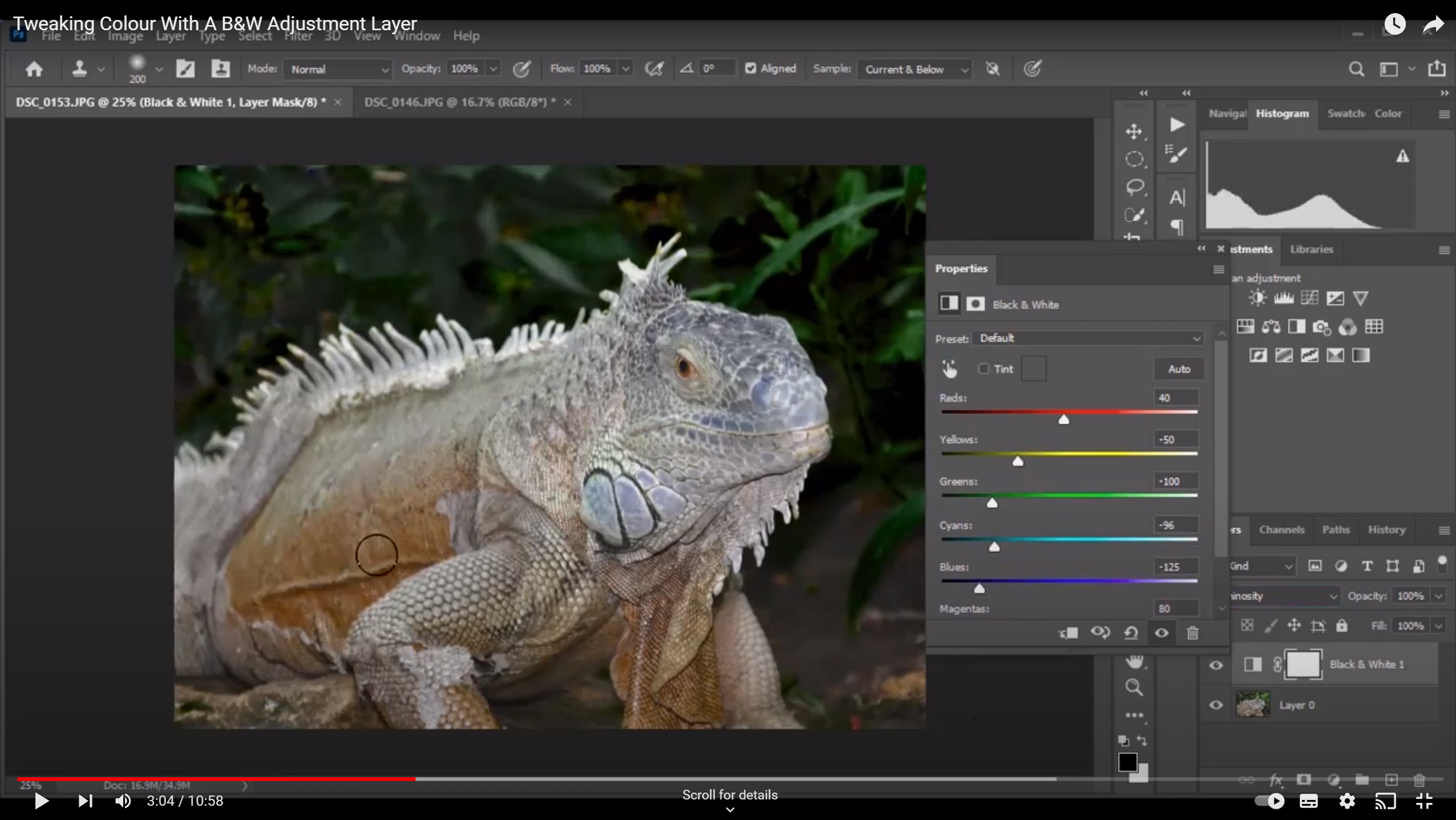
Task: Click the Reds slider handle
Action: tap(1063, 419)
